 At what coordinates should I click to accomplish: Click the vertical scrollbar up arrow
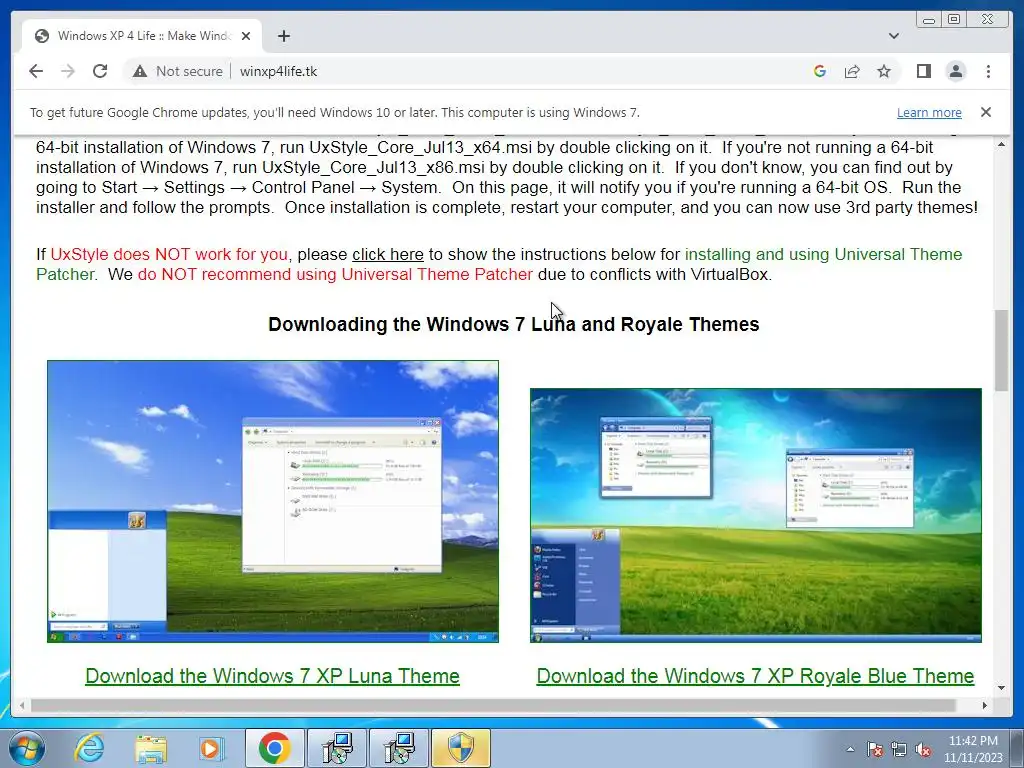[x=1001, y=144]
